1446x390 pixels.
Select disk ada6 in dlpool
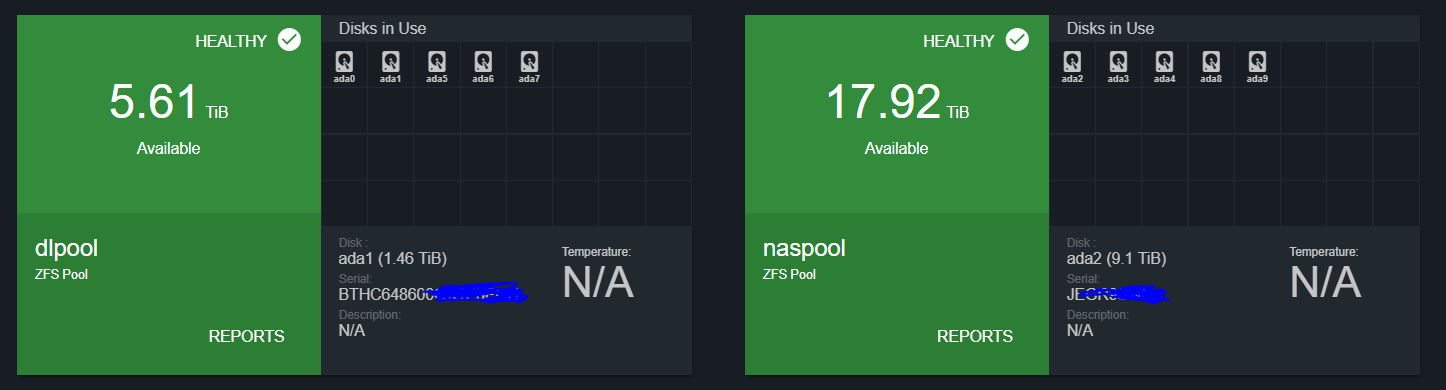point(483,66)
